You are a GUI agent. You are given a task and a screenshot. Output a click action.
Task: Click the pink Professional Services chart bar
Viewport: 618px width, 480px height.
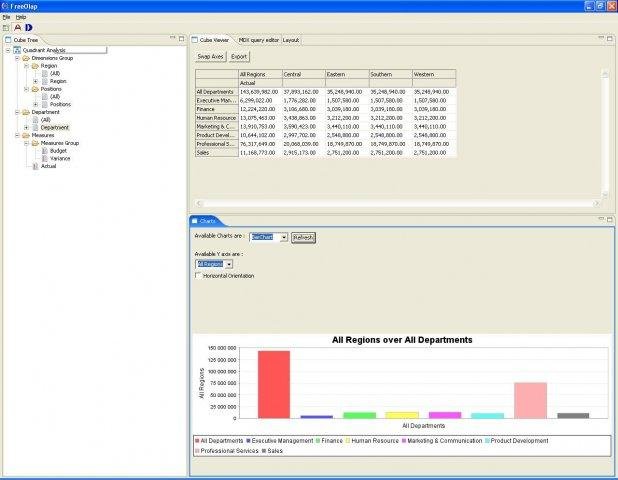(x=531, y=400)
